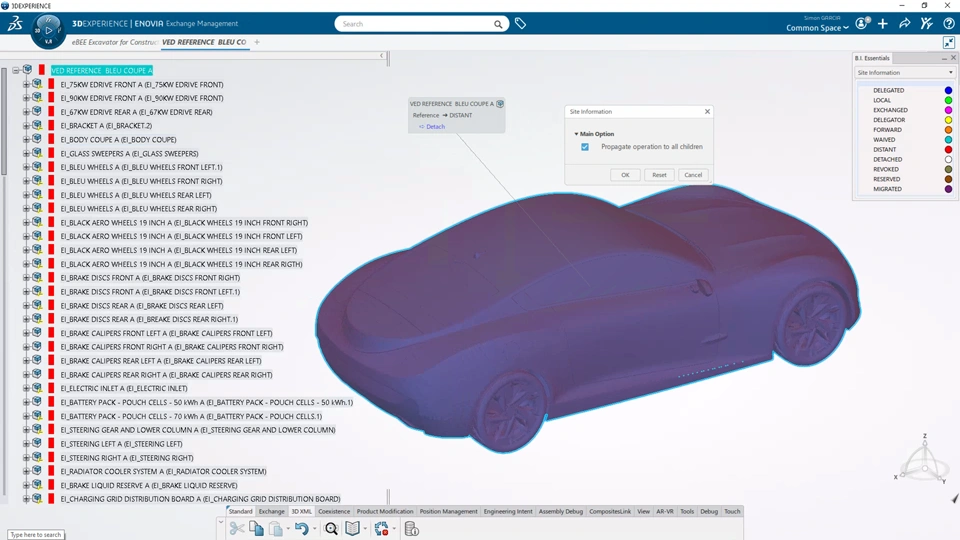The height and width of the screenshot is (540, 960).
Task: Expand the EI_BODY COUPE A node
Action: (x=26, y=140)
